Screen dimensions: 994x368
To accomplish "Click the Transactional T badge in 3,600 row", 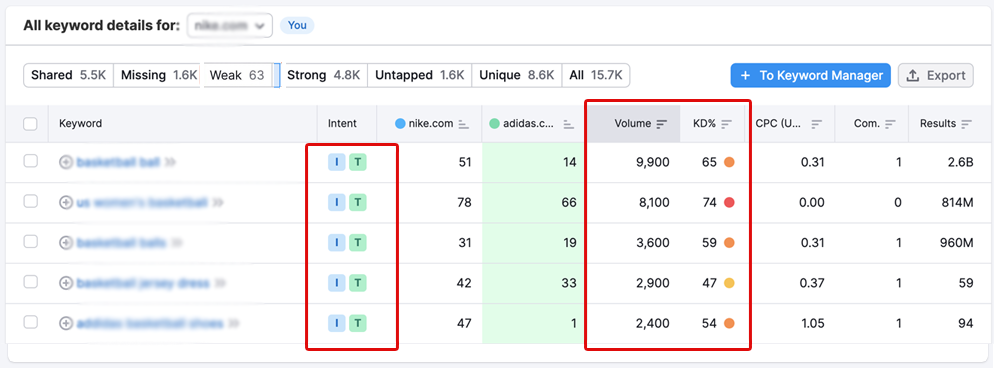I will pos(358,243).
